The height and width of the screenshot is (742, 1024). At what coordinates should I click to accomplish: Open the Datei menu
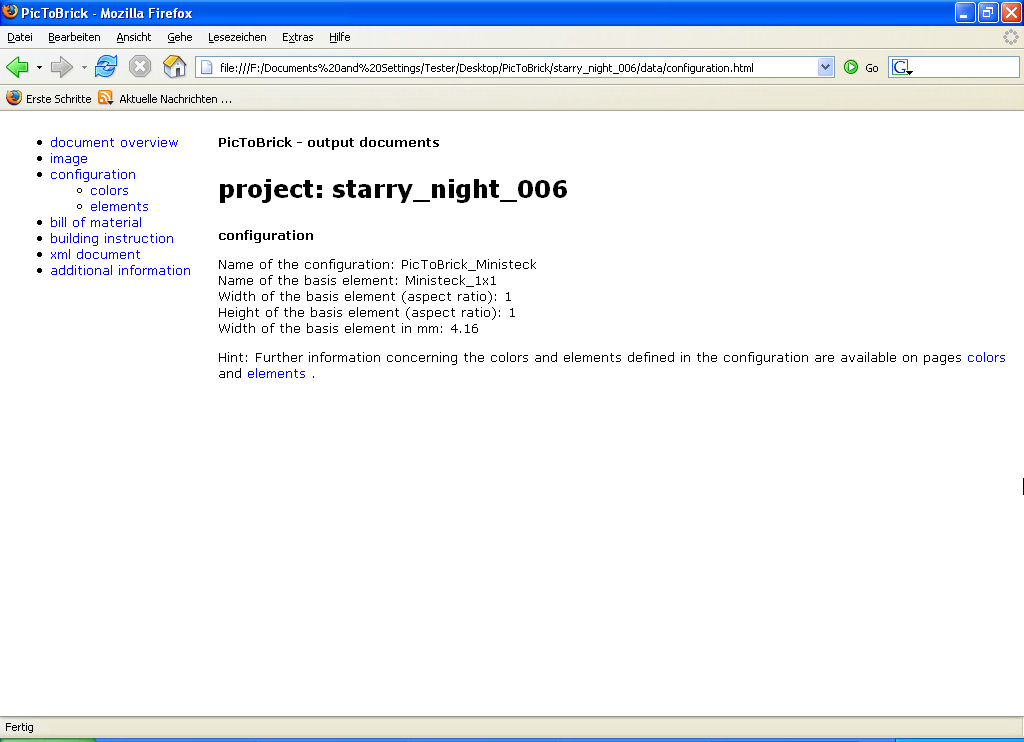pyautogui.click(x=20, y=37)
